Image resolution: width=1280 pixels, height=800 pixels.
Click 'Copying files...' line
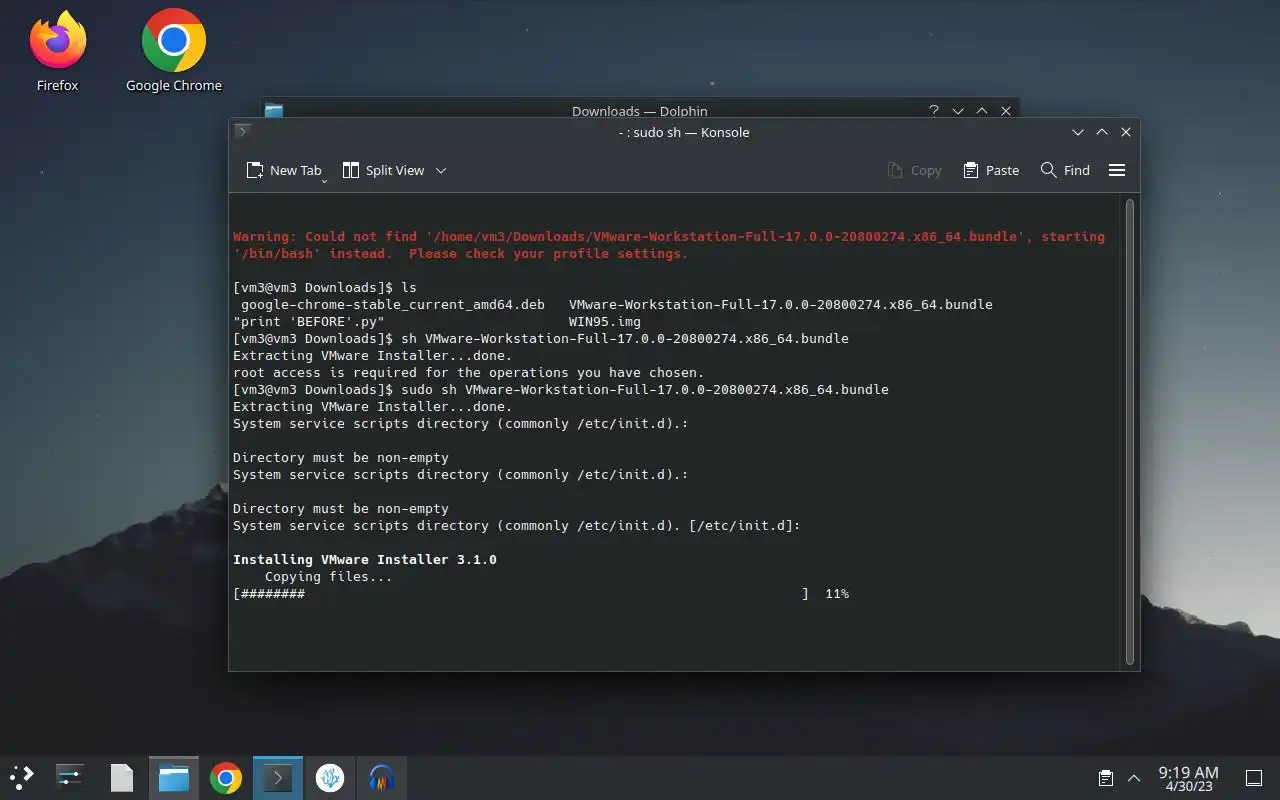[x=329, y=577]
